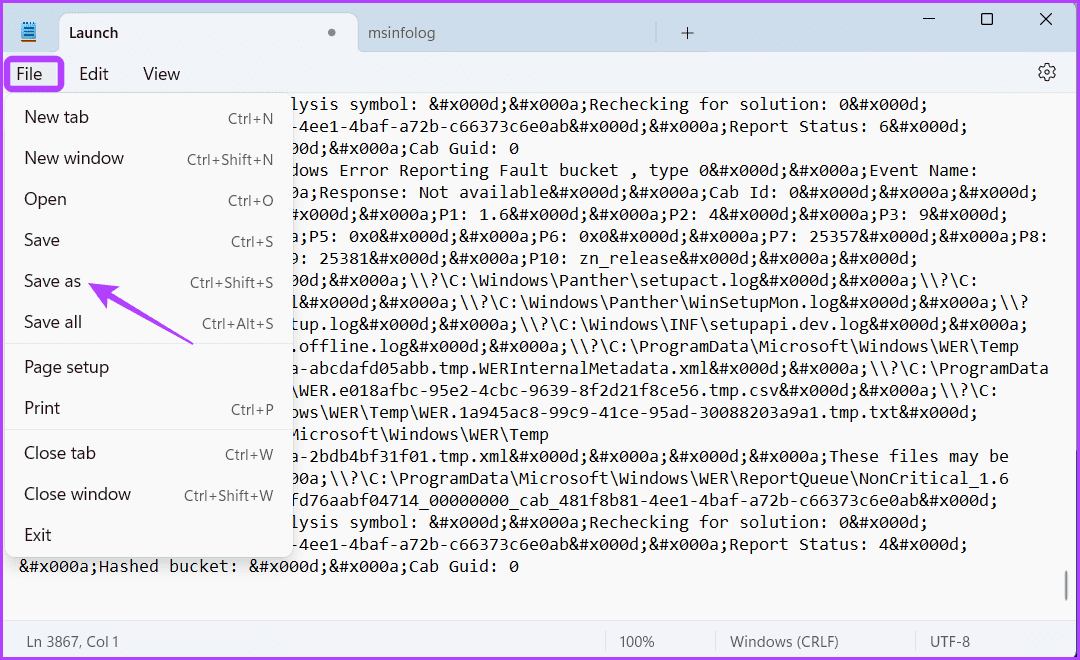Choose Save as option
Image resolution: width=1080 pixels, height=660 pixels.
(x=148, y=282)
